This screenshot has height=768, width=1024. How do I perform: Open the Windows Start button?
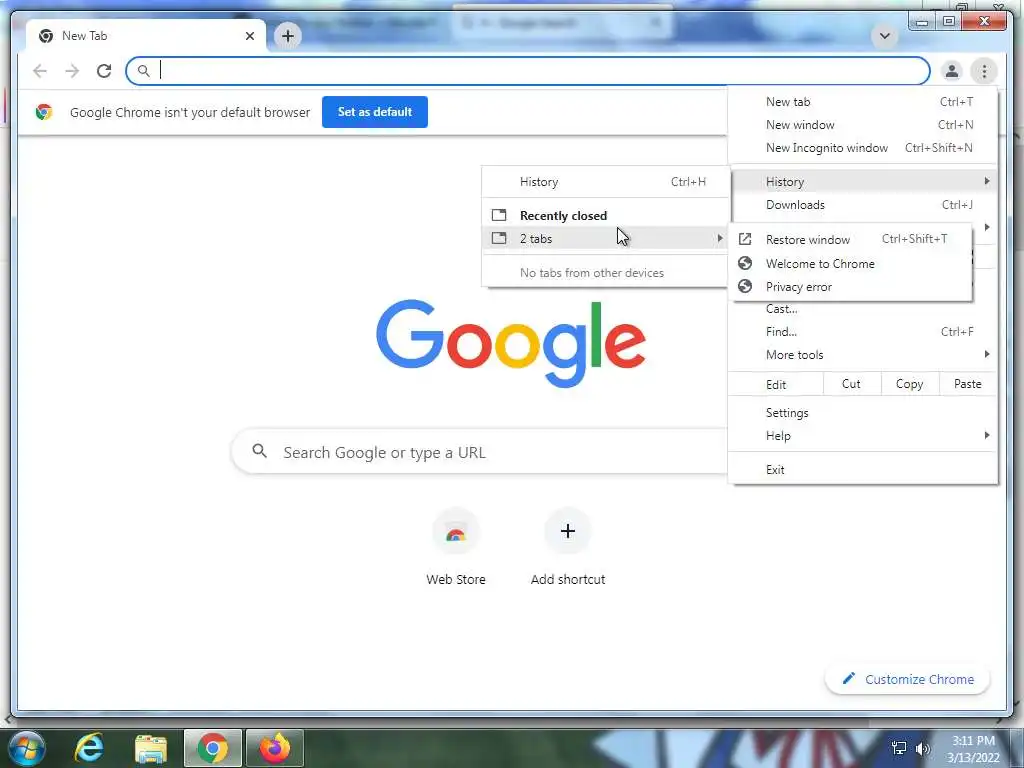[27, 748]
